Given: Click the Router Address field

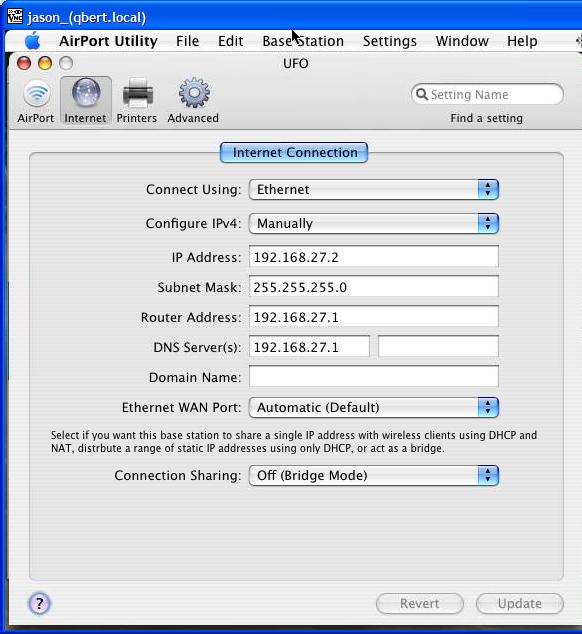Looking at the screenshot, I should pos(374,317).
